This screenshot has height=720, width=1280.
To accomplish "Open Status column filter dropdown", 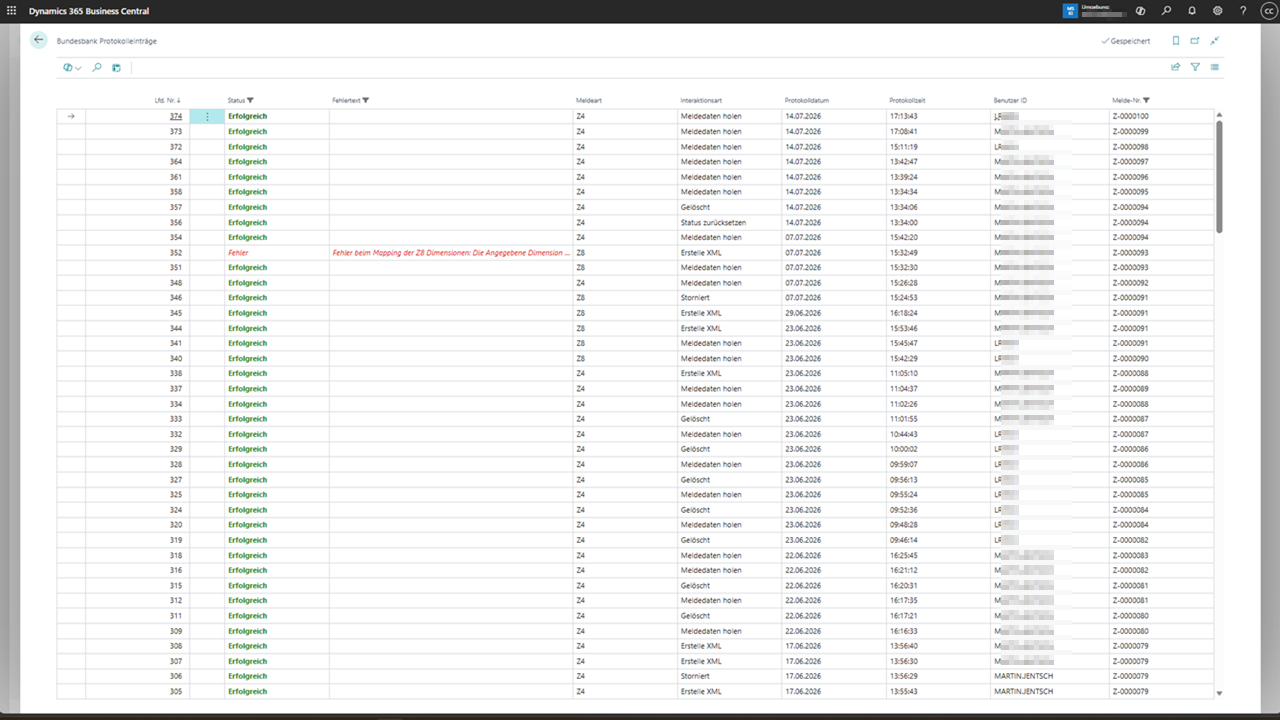I will (x=250, y=100).
